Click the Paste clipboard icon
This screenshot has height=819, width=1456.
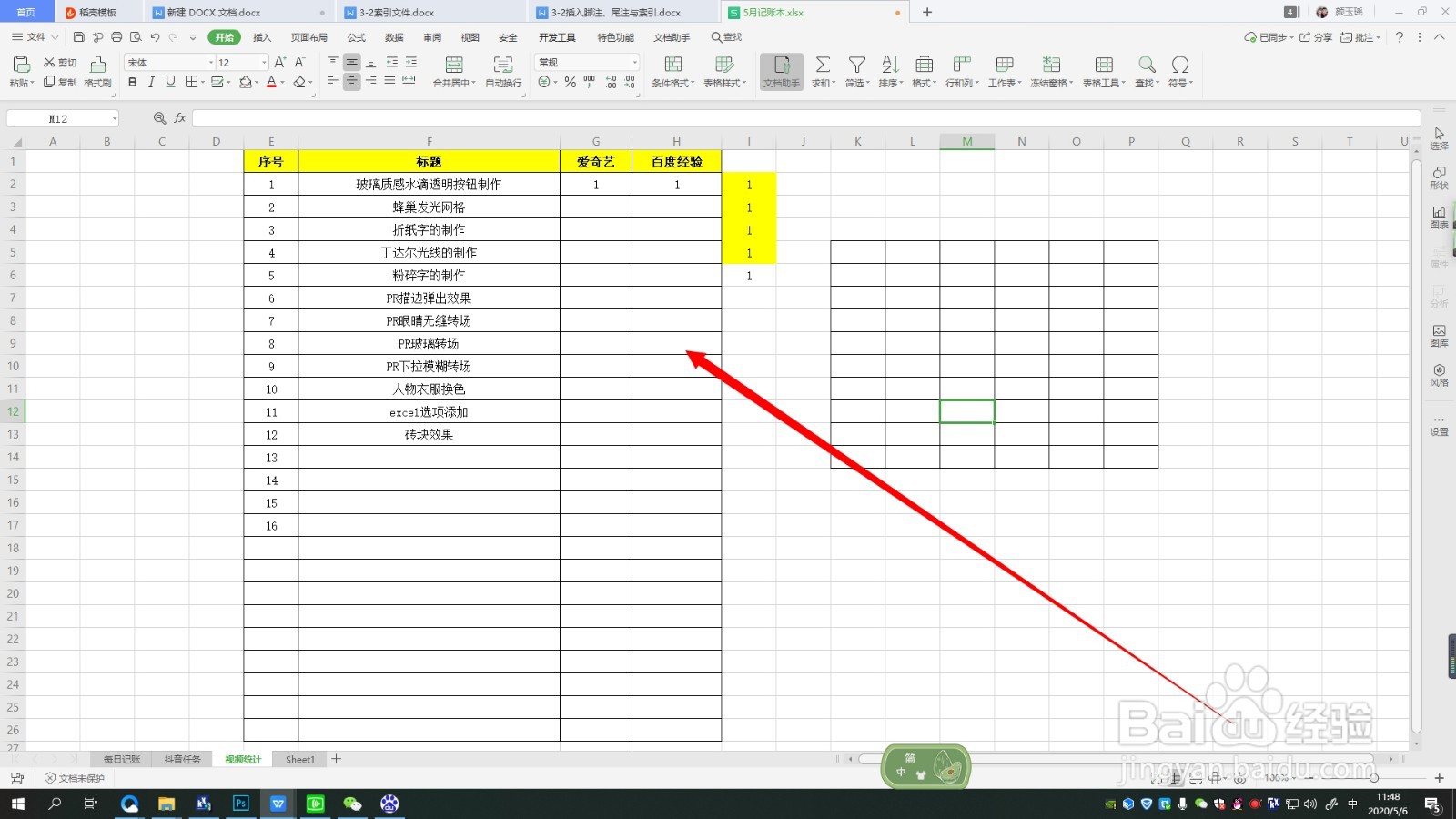click(21, 64)
